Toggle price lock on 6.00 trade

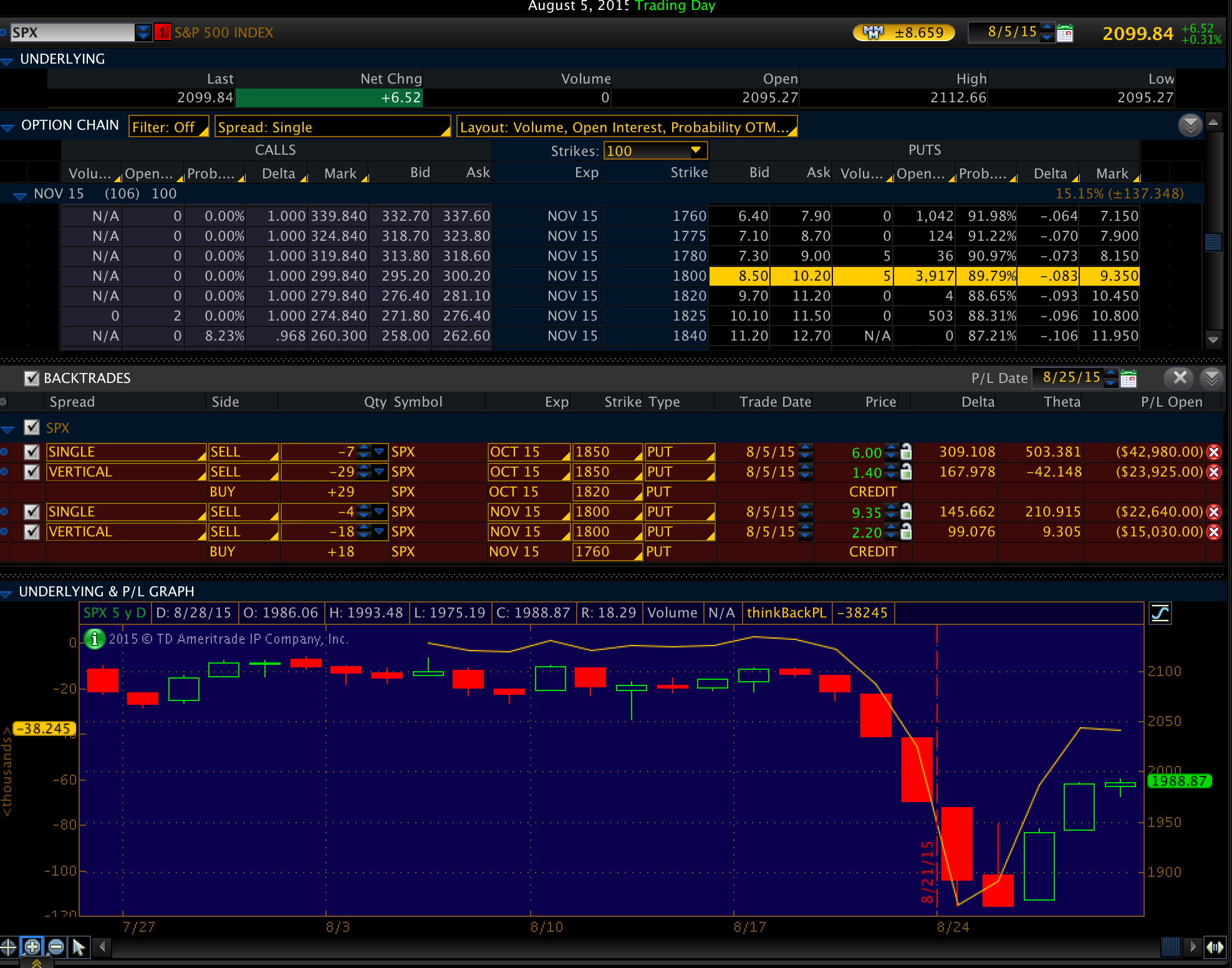coord(906,452)
